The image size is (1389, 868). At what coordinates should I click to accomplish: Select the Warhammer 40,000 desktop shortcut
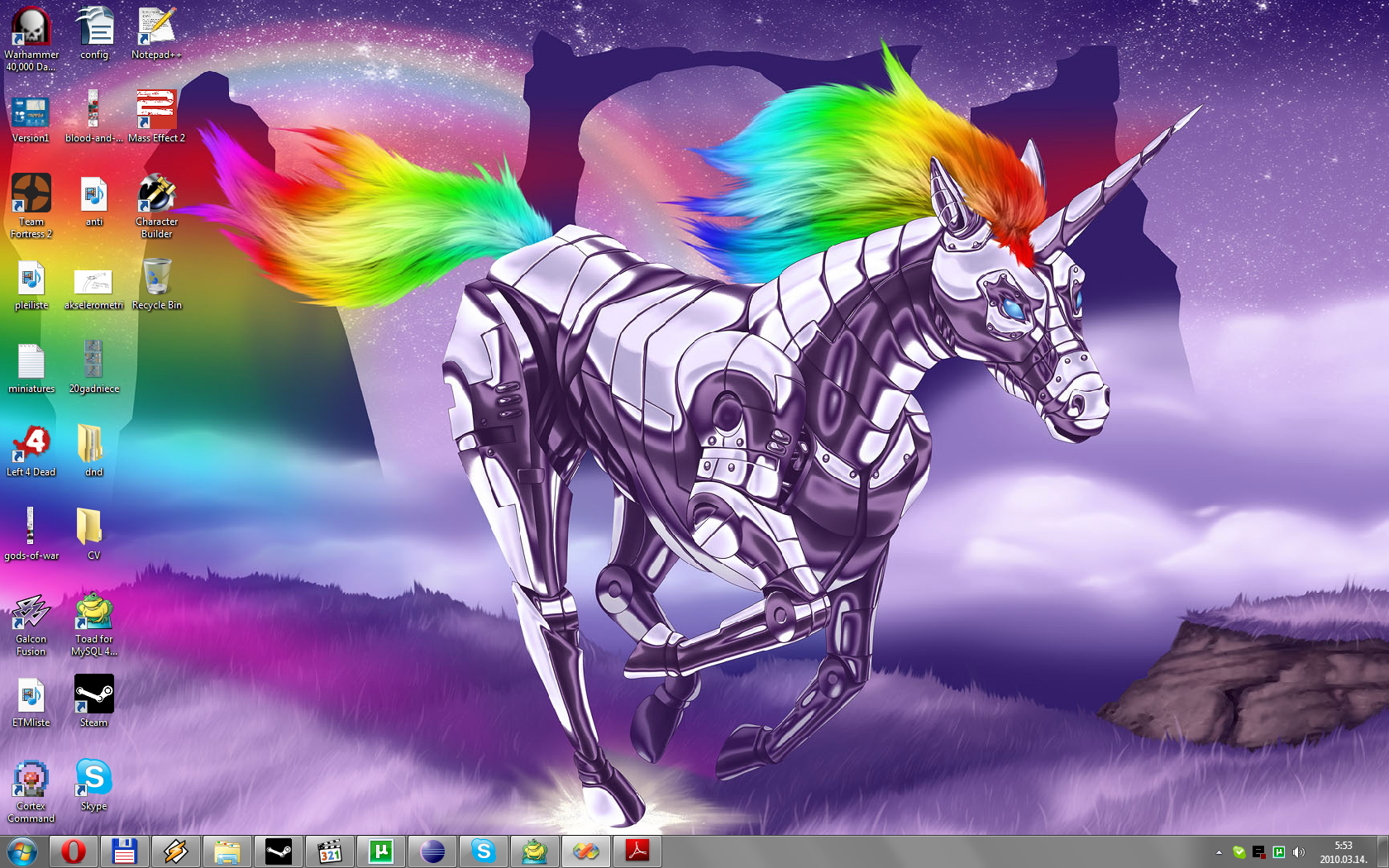click(31, 39)
